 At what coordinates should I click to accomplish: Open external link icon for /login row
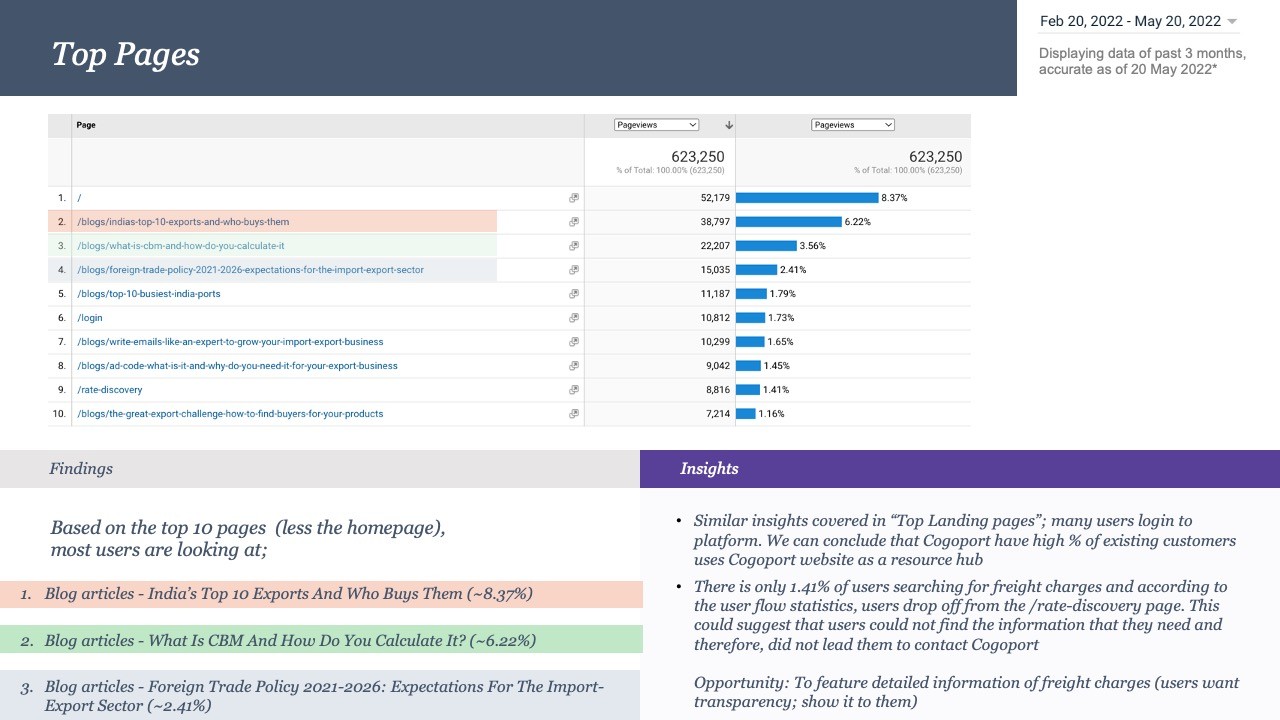574,318
